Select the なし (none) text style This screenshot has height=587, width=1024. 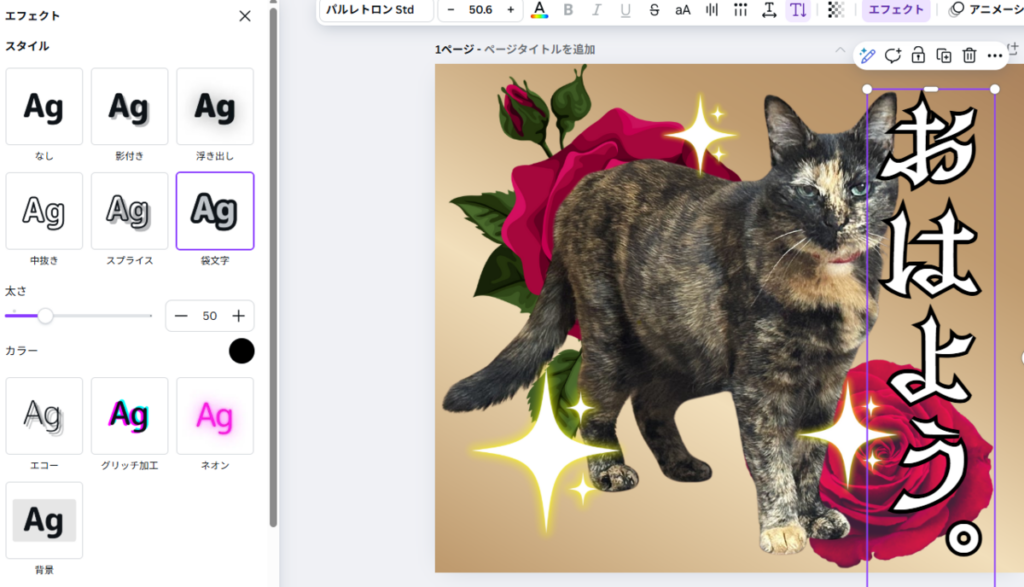[44, 107]
